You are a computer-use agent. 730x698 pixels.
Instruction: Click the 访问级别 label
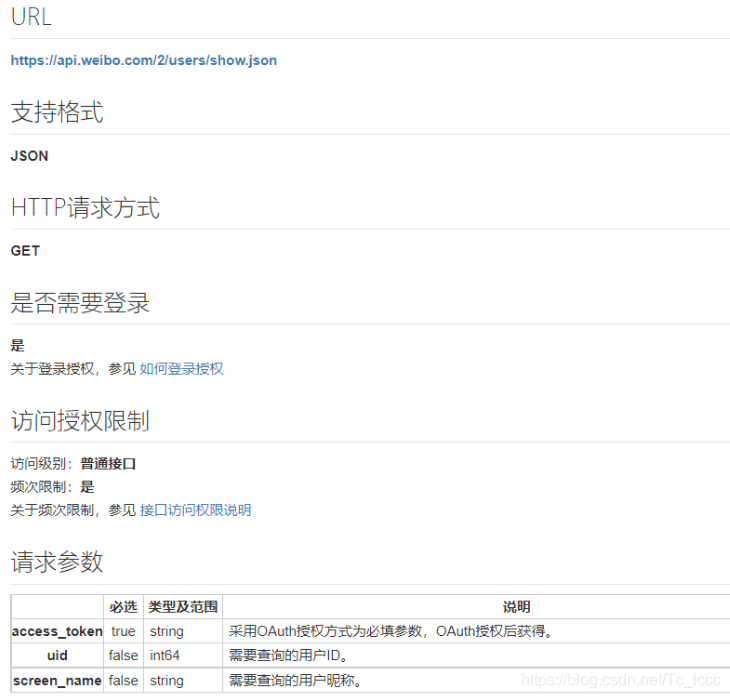pyautogui.click(x=42, y=464)
